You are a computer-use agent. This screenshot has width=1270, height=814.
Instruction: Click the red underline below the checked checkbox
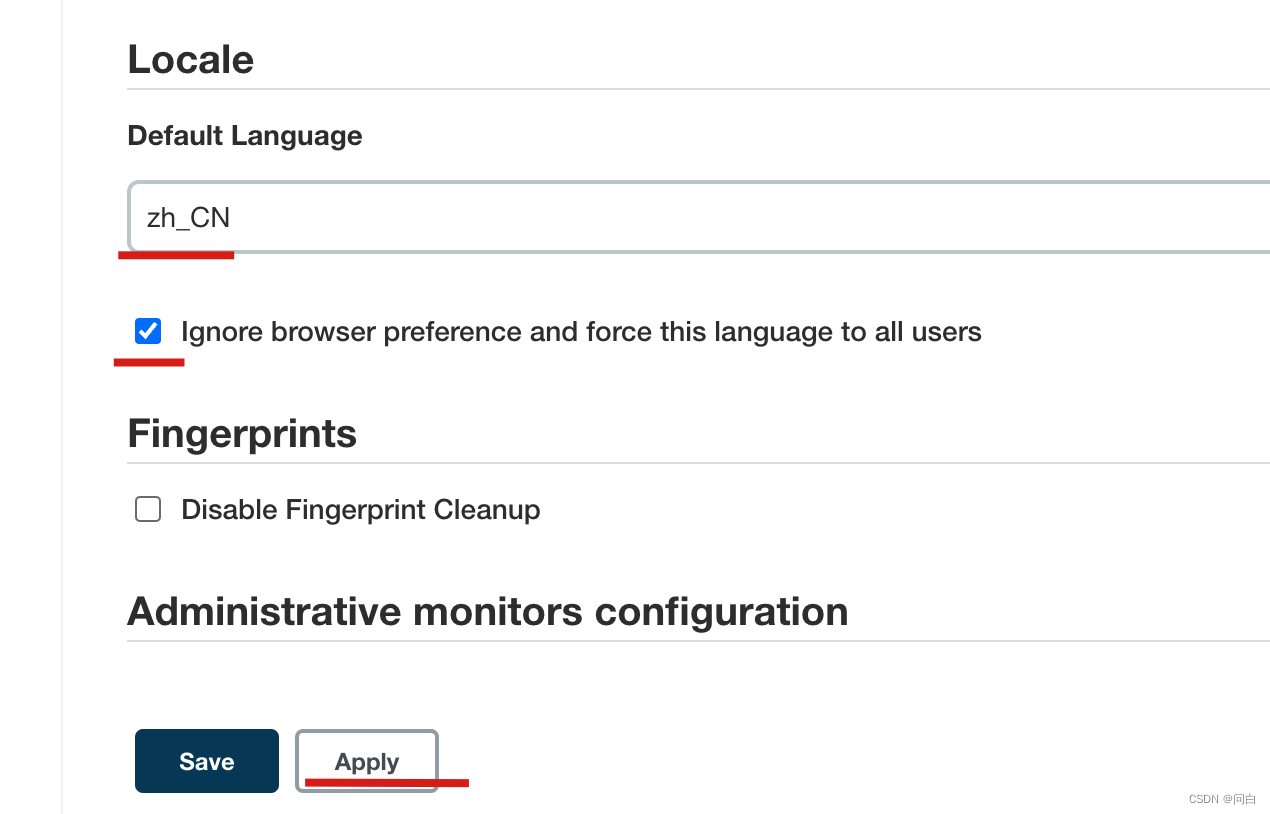tap(149, 362)
